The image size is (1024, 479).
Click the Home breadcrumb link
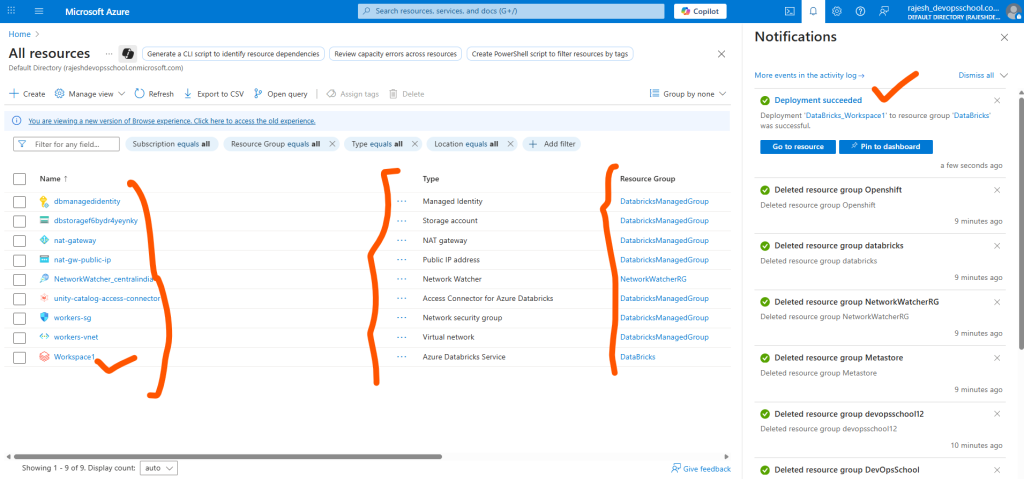coord(20,33)
